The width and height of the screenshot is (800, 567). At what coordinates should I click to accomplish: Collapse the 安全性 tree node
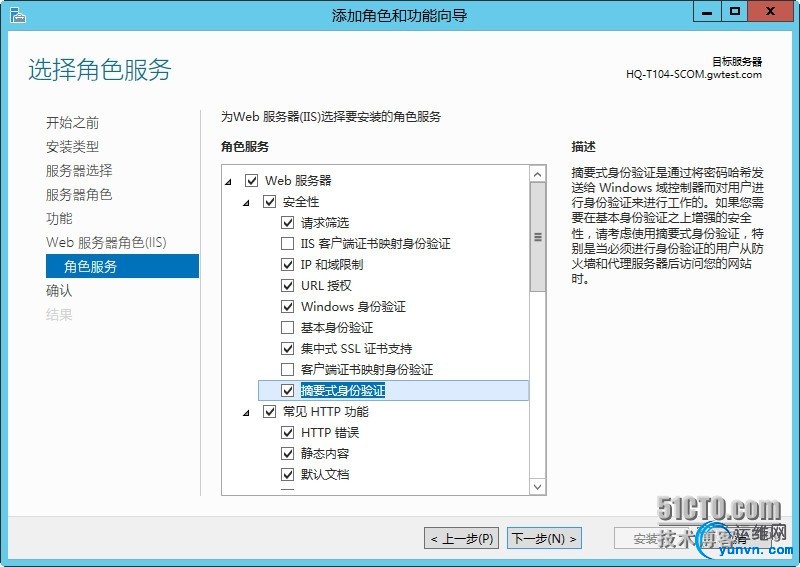(x=247, y=203)
